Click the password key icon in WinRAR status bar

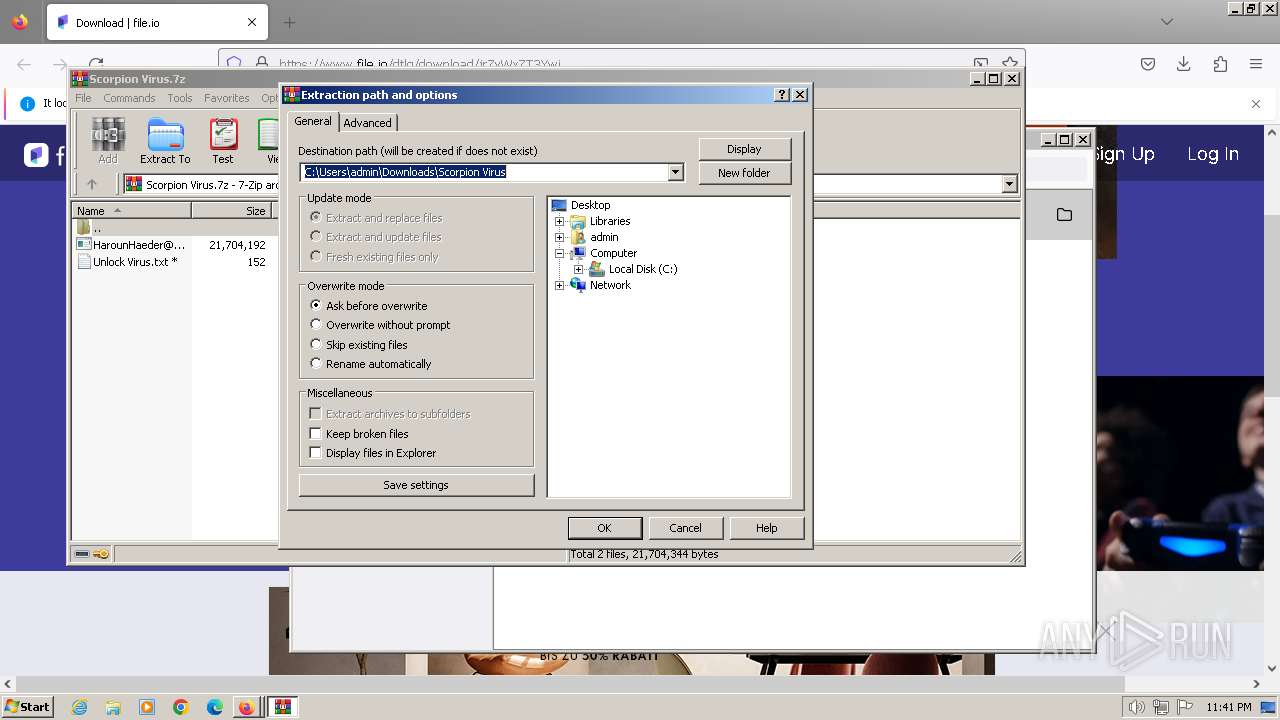(x=101, y=554)
